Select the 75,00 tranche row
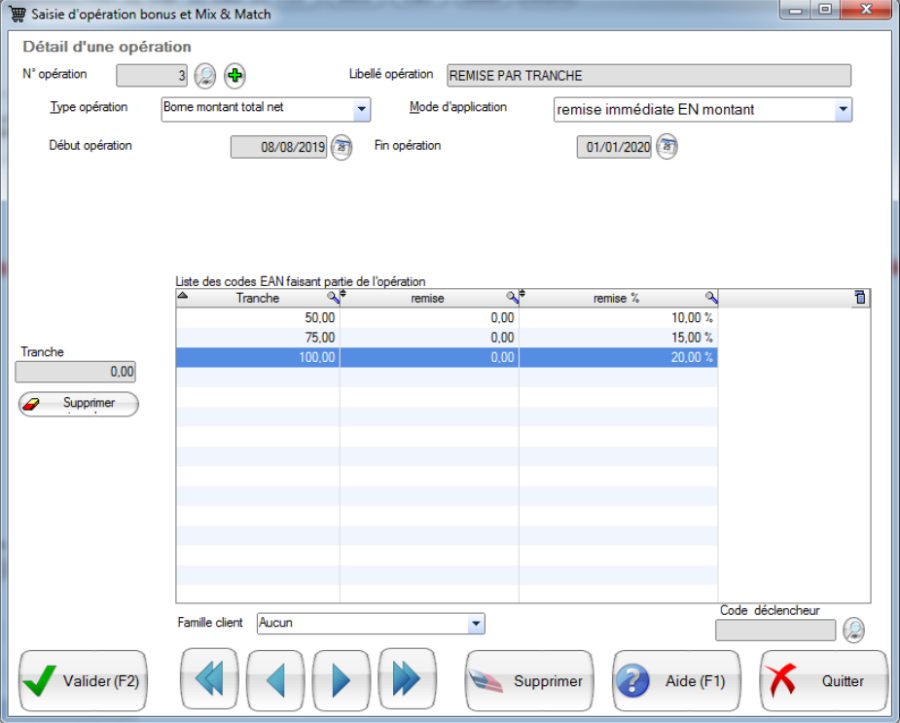The width and height of the screenshot is (900, 723). pyautogui.click(x=446, y=337)
